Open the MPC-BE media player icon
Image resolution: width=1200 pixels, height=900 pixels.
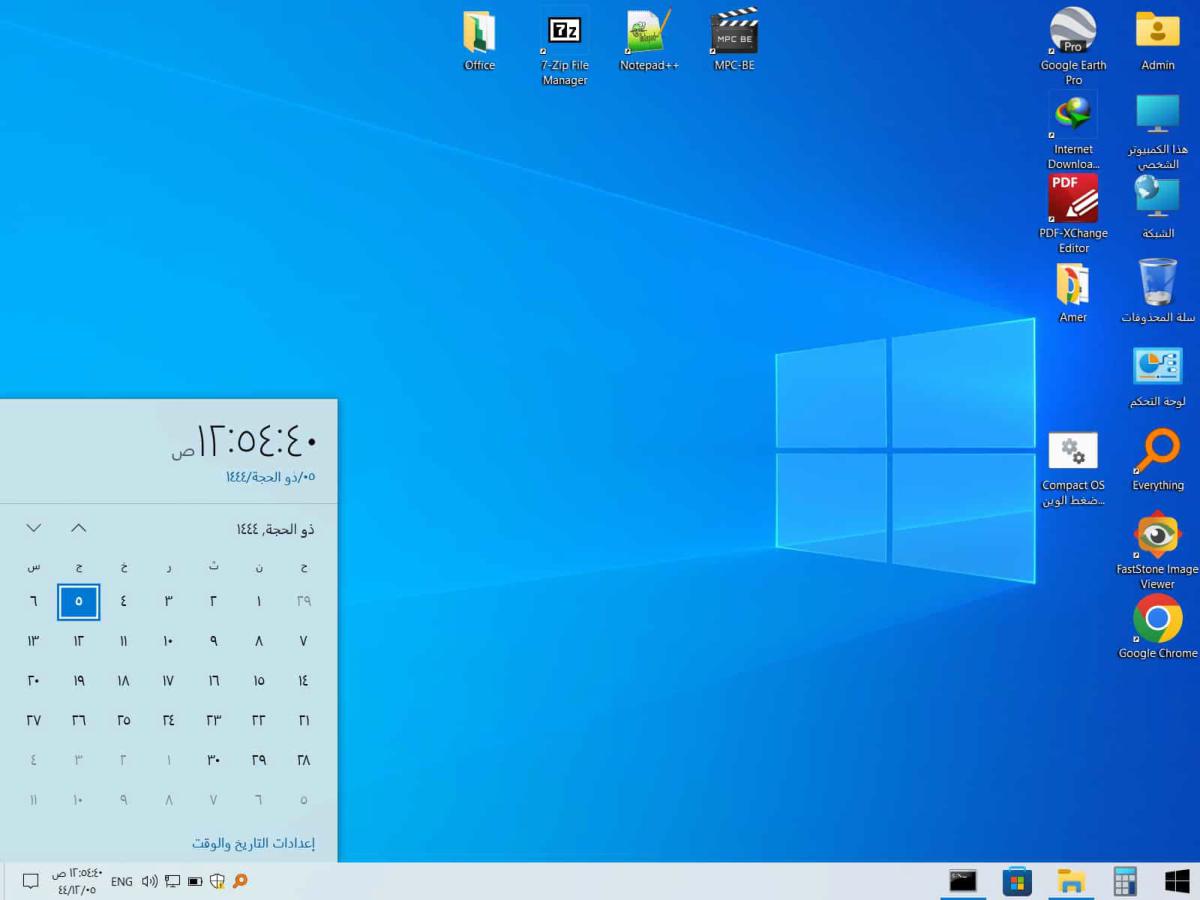(734, 33)
